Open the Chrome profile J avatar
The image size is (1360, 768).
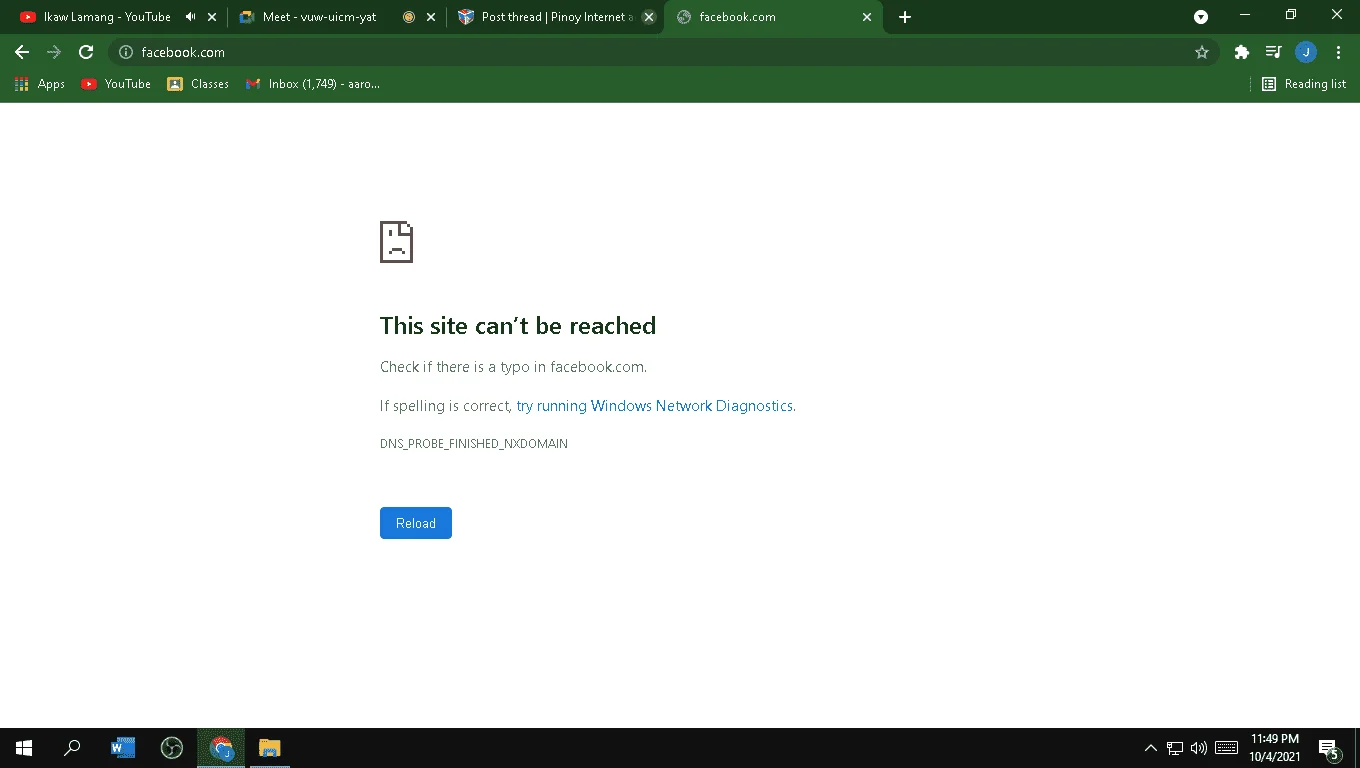pos(1305,52)
